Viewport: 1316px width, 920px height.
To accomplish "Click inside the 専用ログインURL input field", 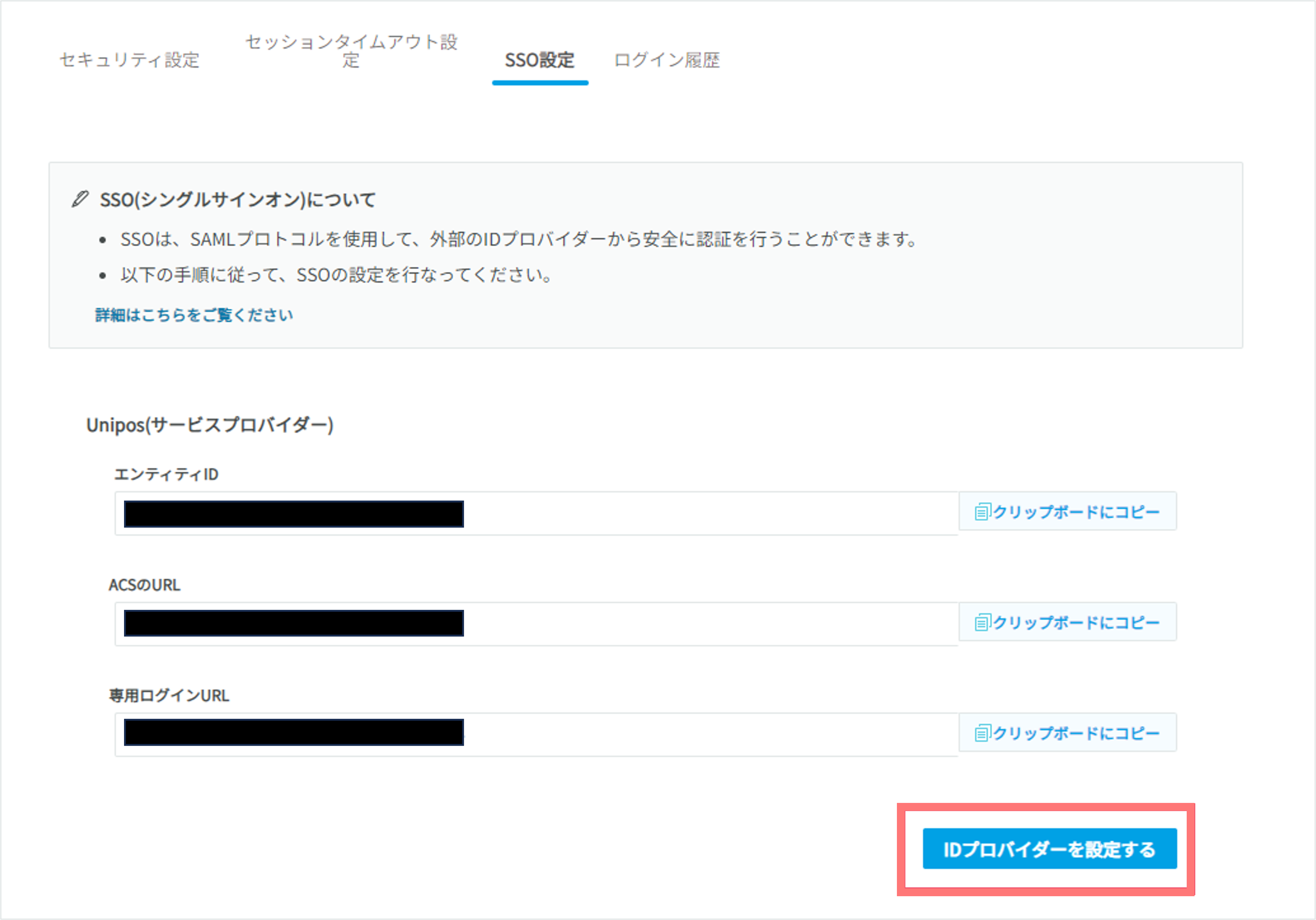I will click(537, 735).
